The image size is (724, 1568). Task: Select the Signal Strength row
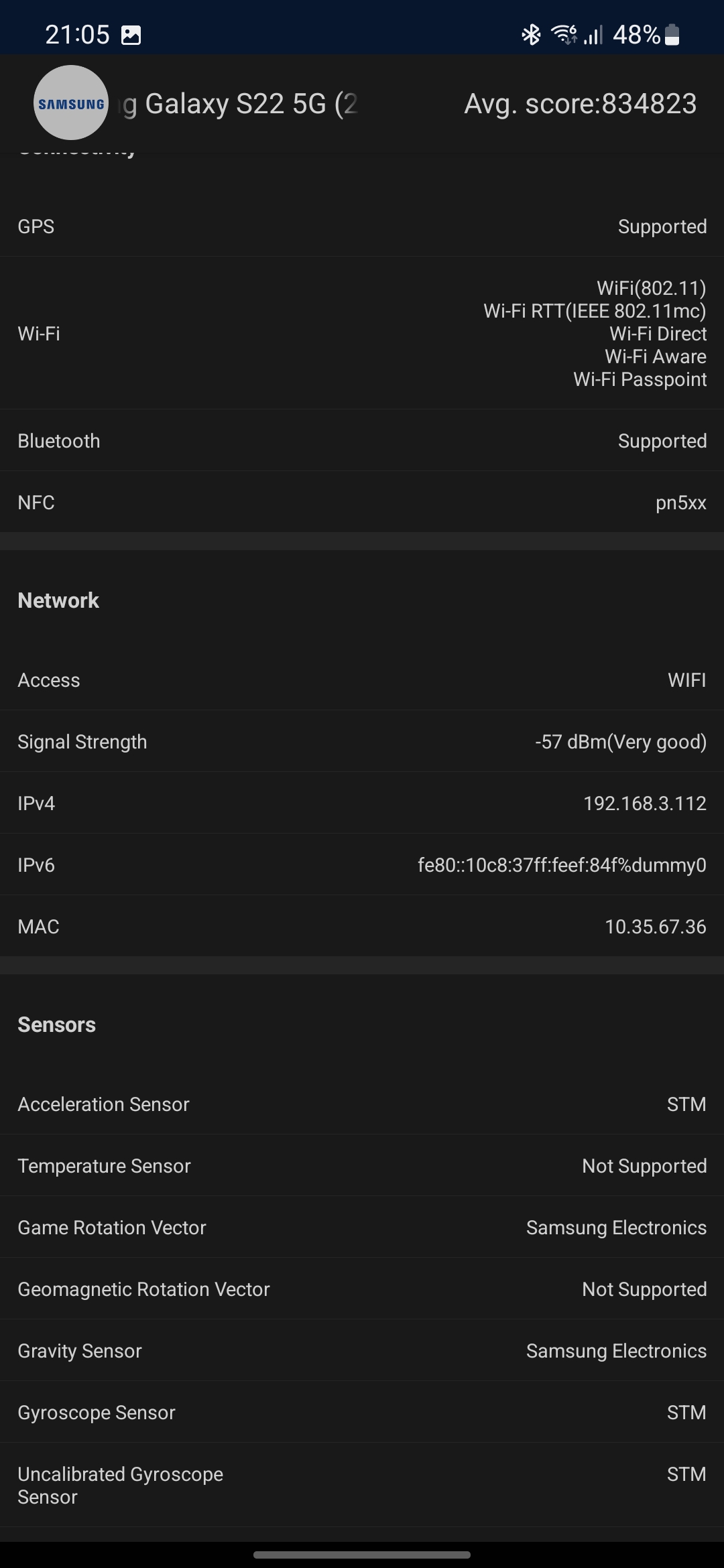pyautogui.click(x=362, y=742)
